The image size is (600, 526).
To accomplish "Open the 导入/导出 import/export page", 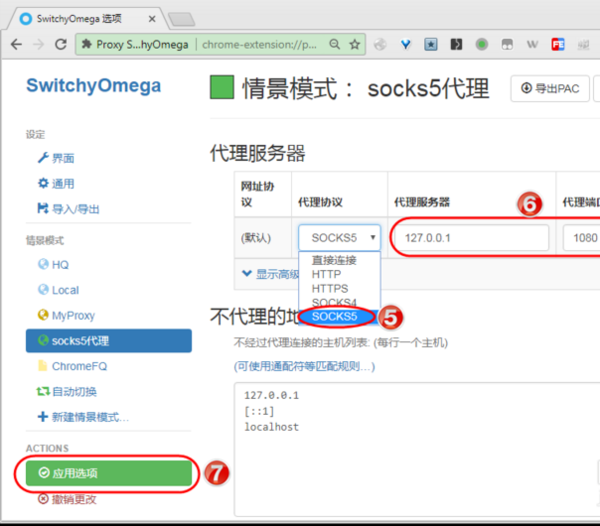I will point(68,209).
